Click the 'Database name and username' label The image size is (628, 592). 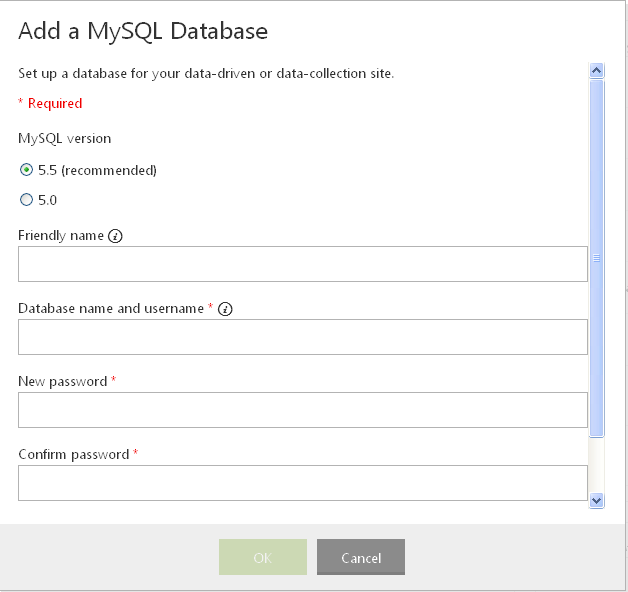click(111, 308)
